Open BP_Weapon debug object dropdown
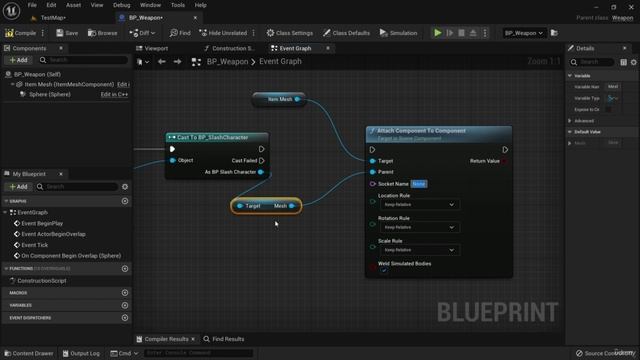Screen dimensions: 640x360 [524, 33]
